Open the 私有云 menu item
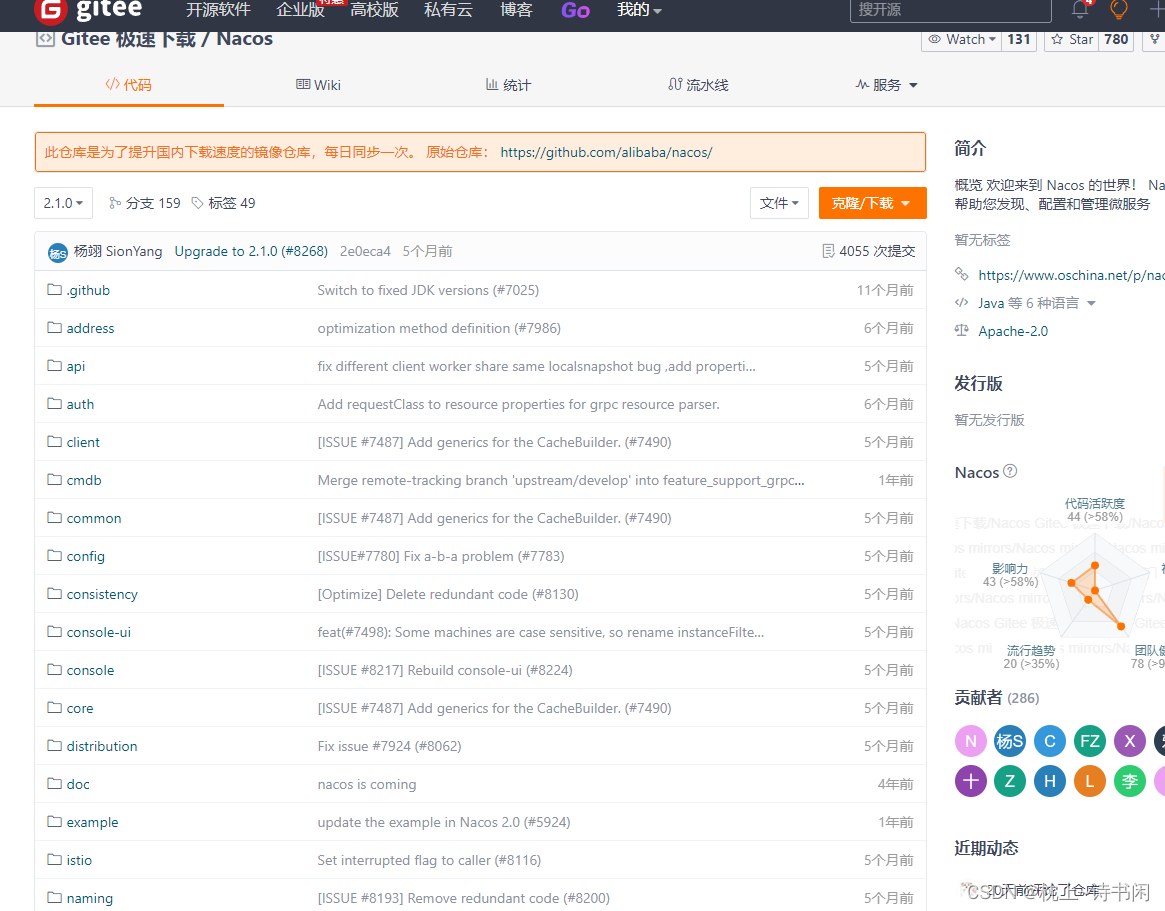The width and height of the screenshot is (1165, 911). click(x=448, y=10)
